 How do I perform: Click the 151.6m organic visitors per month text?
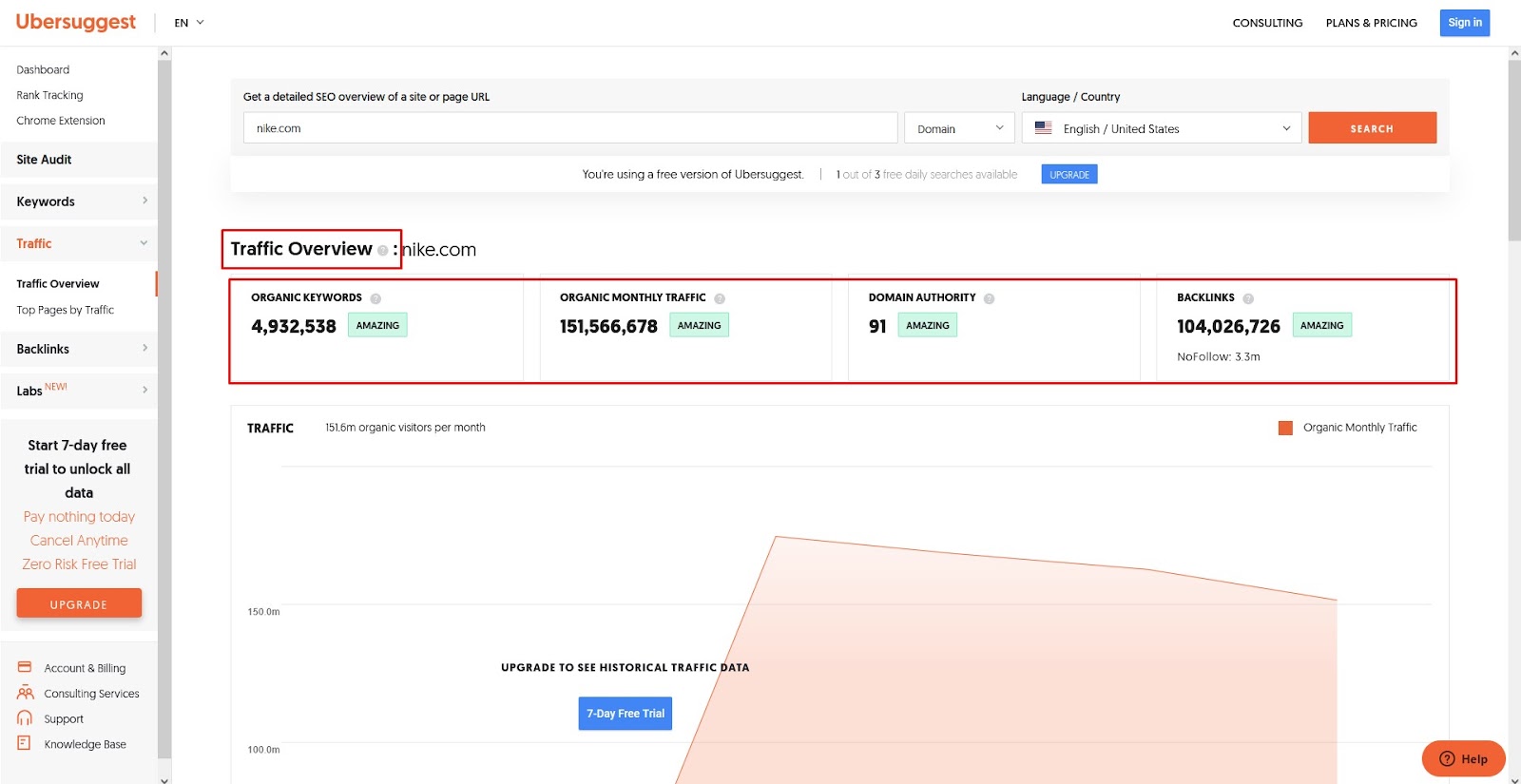point(405,428)
